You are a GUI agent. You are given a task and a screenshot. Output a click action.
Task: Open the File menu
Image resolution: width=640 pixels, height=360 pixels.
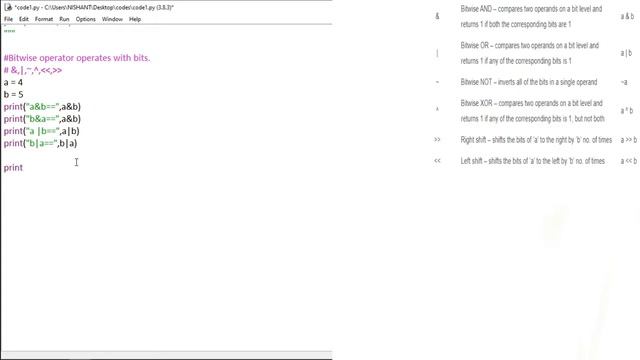pyautogui.click(x=8, y=19)
